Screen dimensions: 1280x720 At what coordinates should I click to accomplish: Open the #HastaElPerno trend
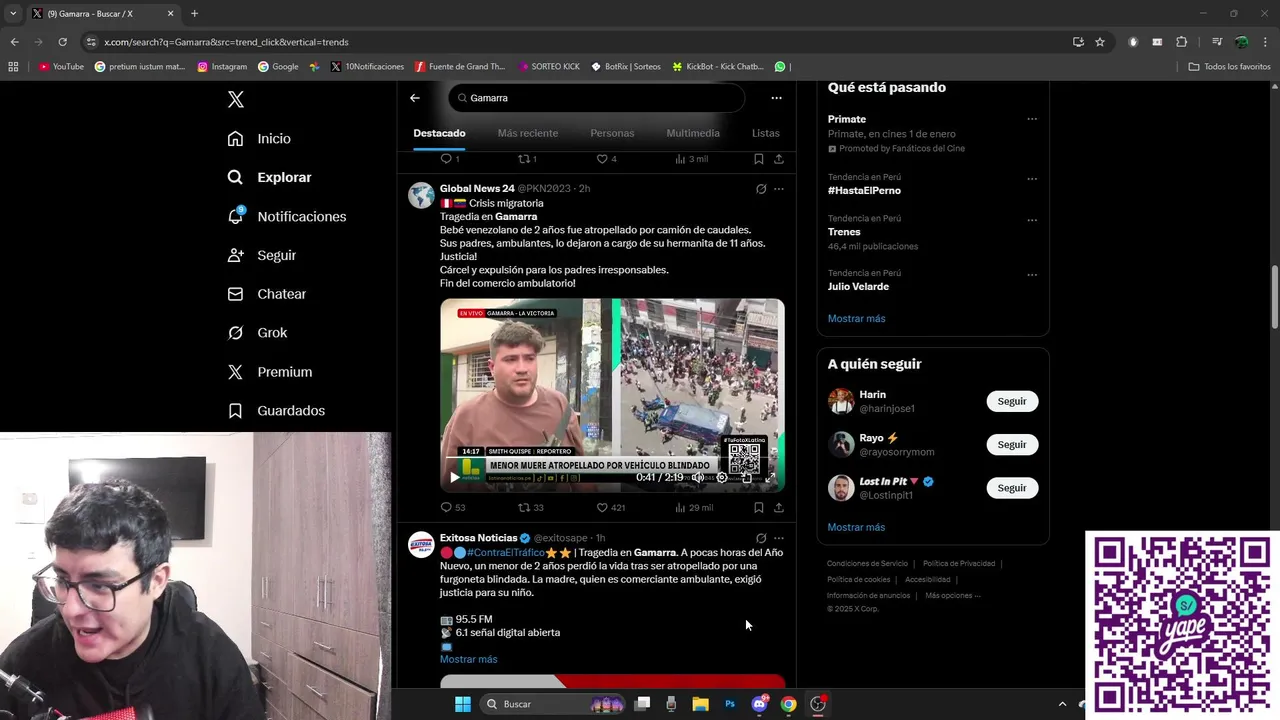click(x=864, y=190)
